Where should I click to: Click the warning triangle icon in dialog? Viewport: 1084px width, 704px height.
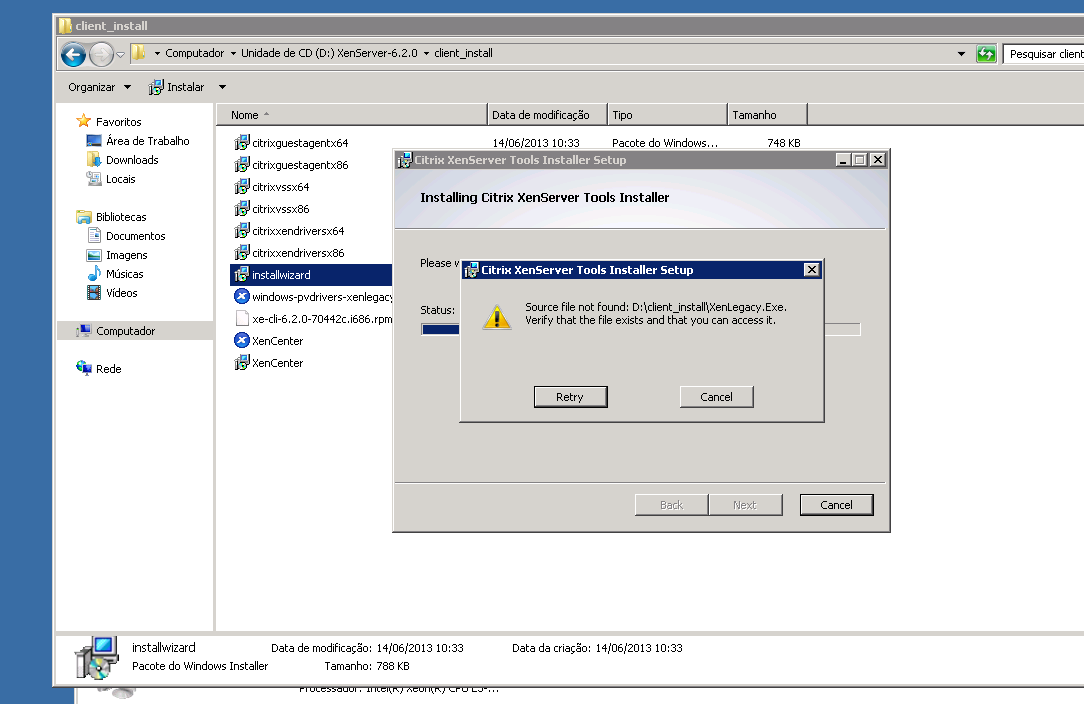496,317
